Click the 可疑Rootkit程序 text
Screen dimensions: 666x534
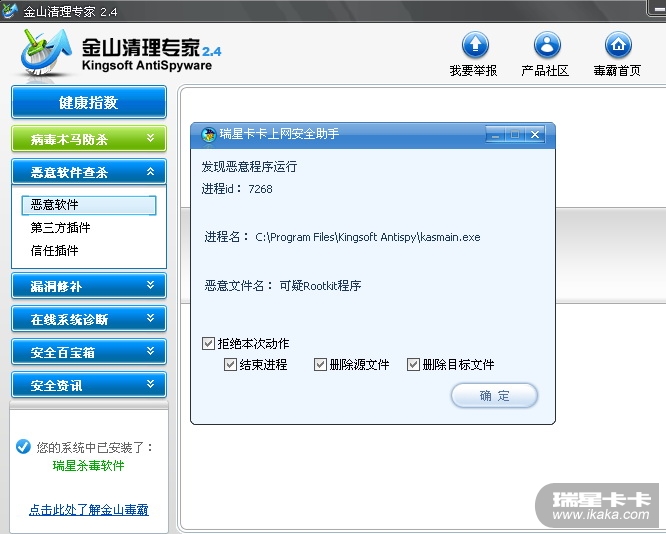point(320,285)
